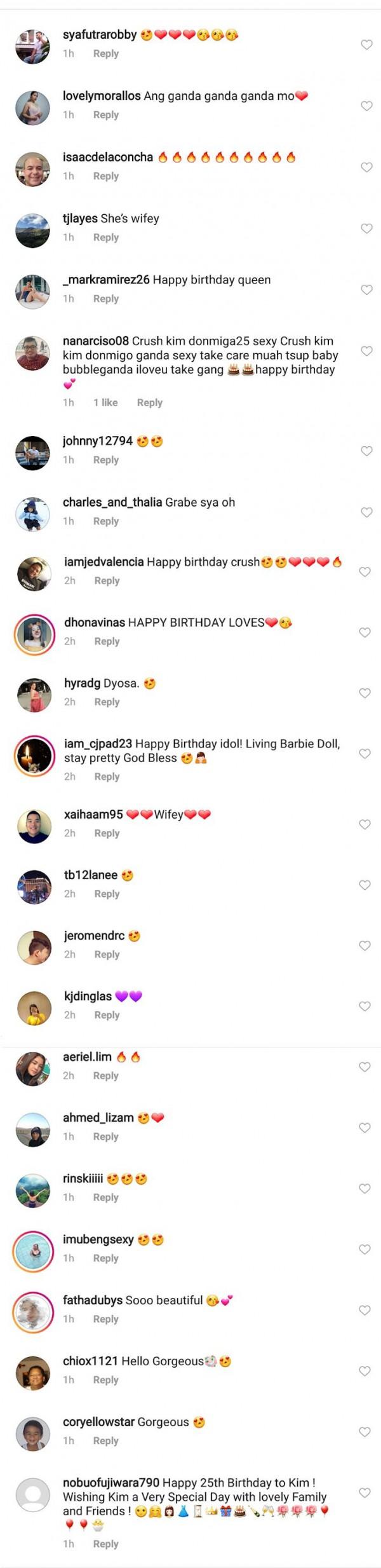Tap heart icon on lovelymorallos comment
The image size is (381, 1568).
tap(366, 106)
